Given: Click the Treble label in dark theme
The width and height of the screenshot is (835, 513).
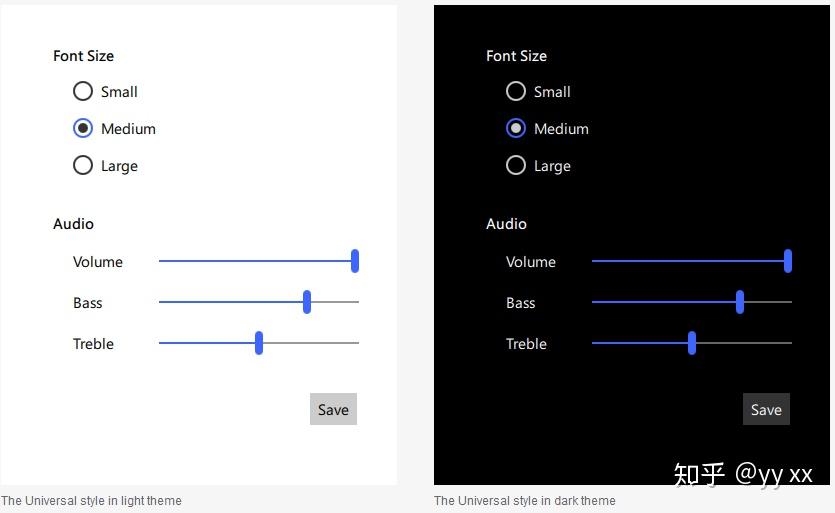Looking at the screenshot, I should (x=526, y=344).
